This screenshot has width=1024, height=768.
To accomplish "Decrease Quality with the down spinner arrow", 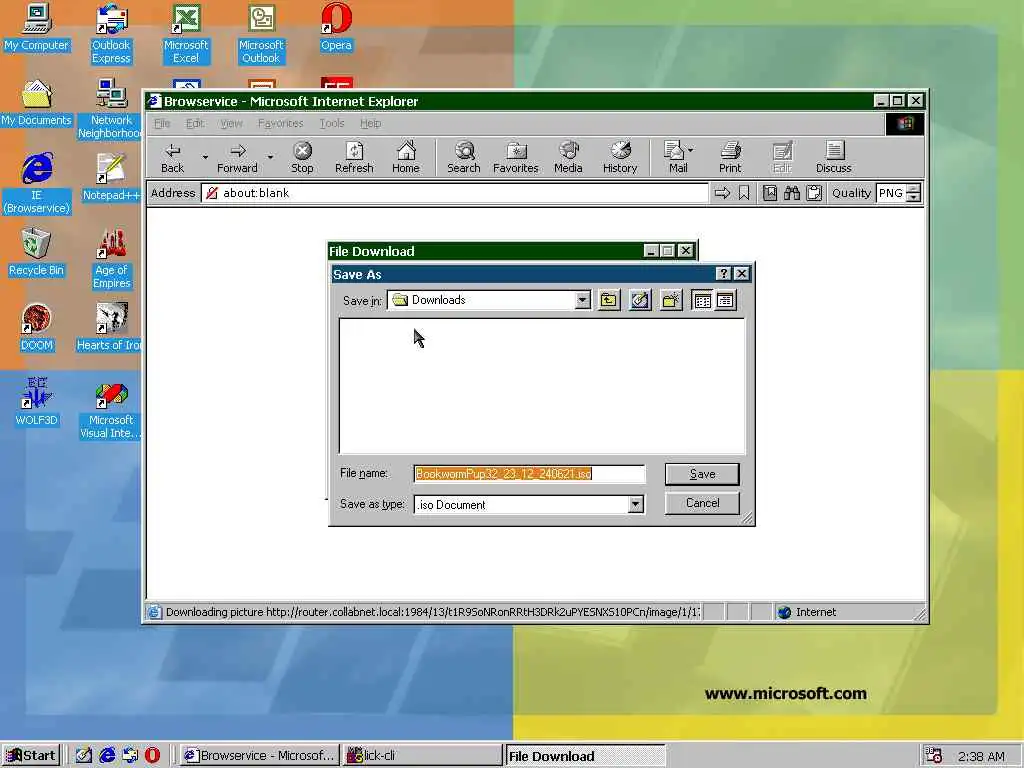I will point(914,198).
